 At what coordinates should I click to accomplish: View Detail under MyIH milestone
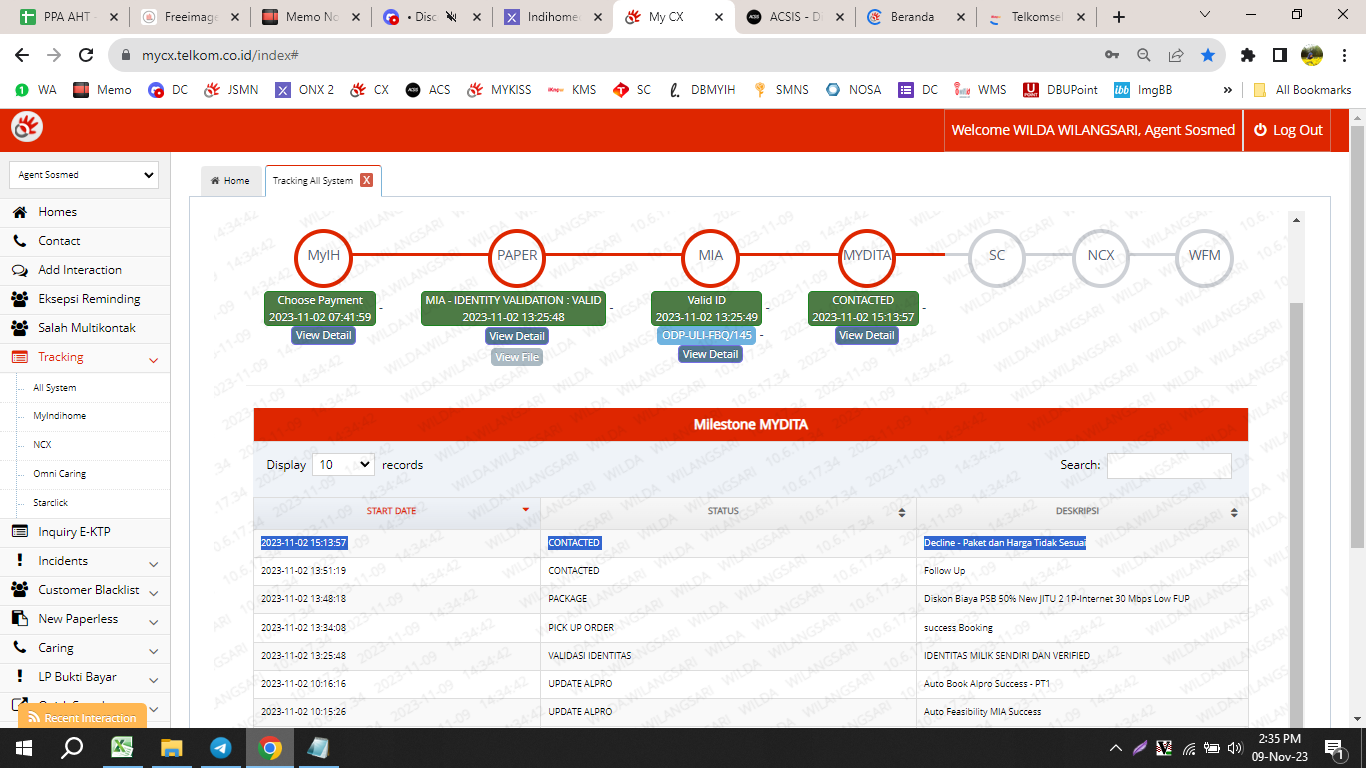[323, 335]
